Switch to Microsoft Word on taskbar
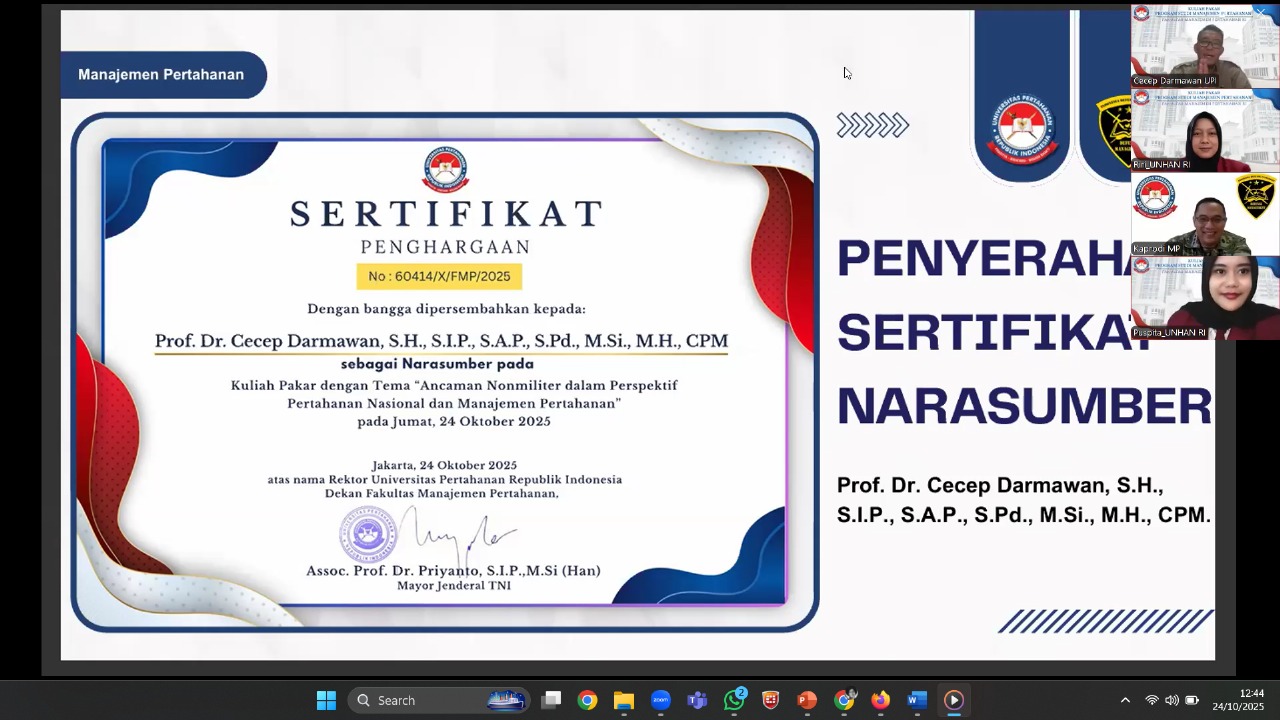This screenshot has width=1280, height=720. [x=917, y=700]
